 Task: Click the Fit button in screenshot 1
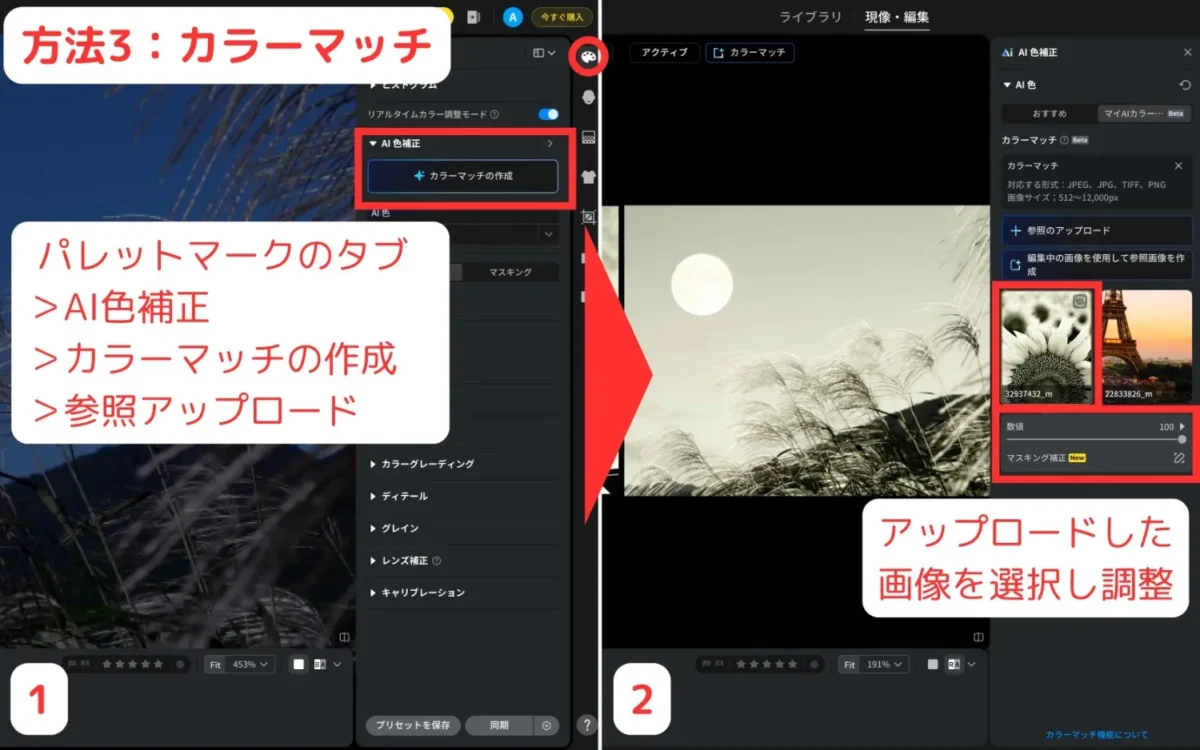(x=216, y=664)
